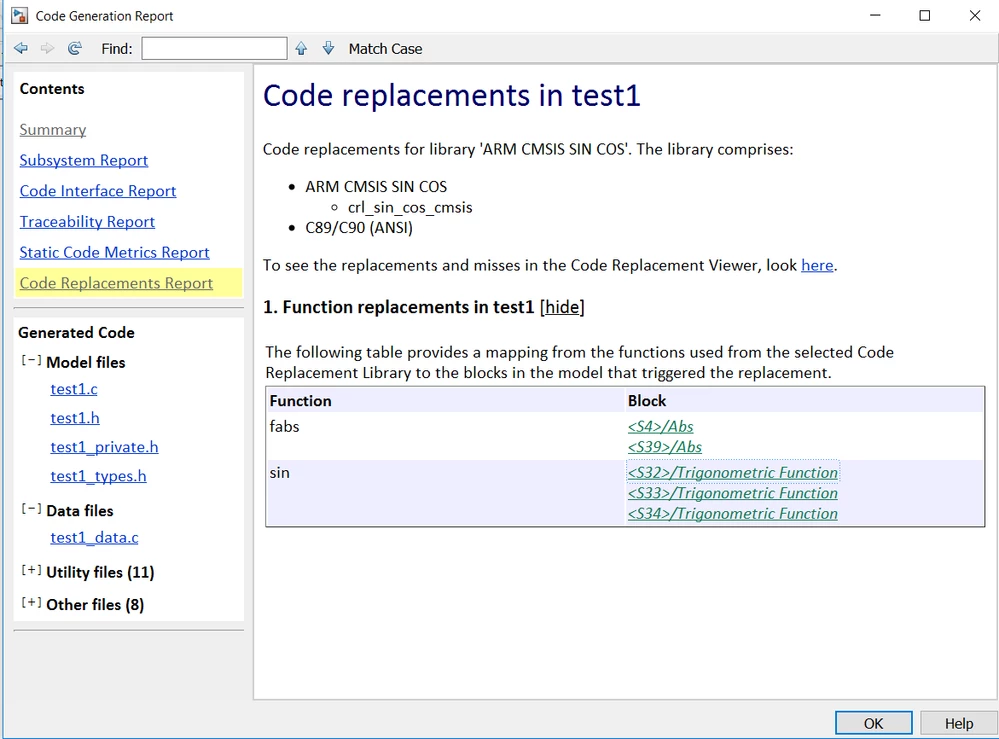This screenshot has height=739, width=999.
Task: Expand the Utility files (11) group
Action: click(31, 571)
